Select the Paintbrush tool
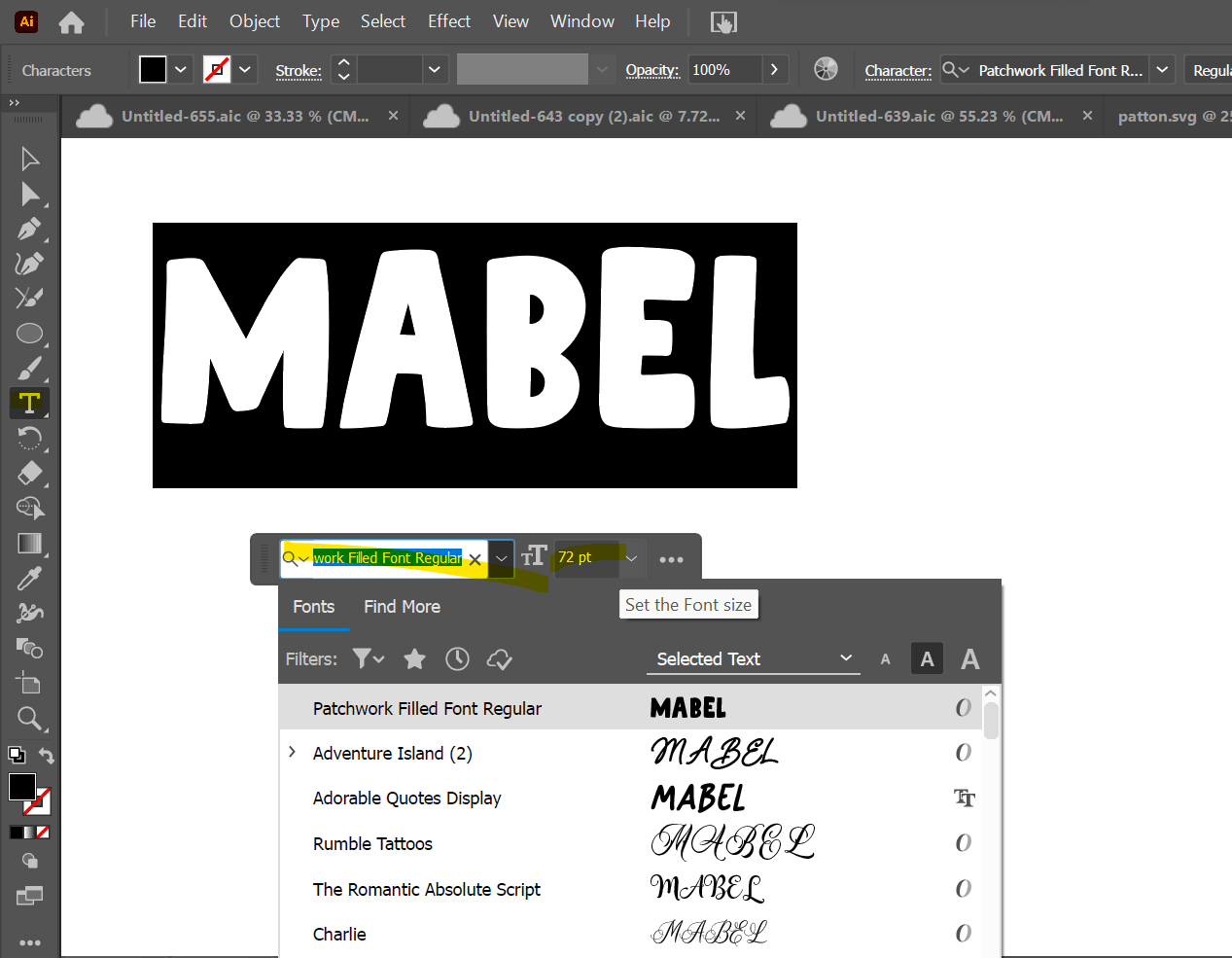Viewport: 1232px width, 958px height. [x=29, y=369]
